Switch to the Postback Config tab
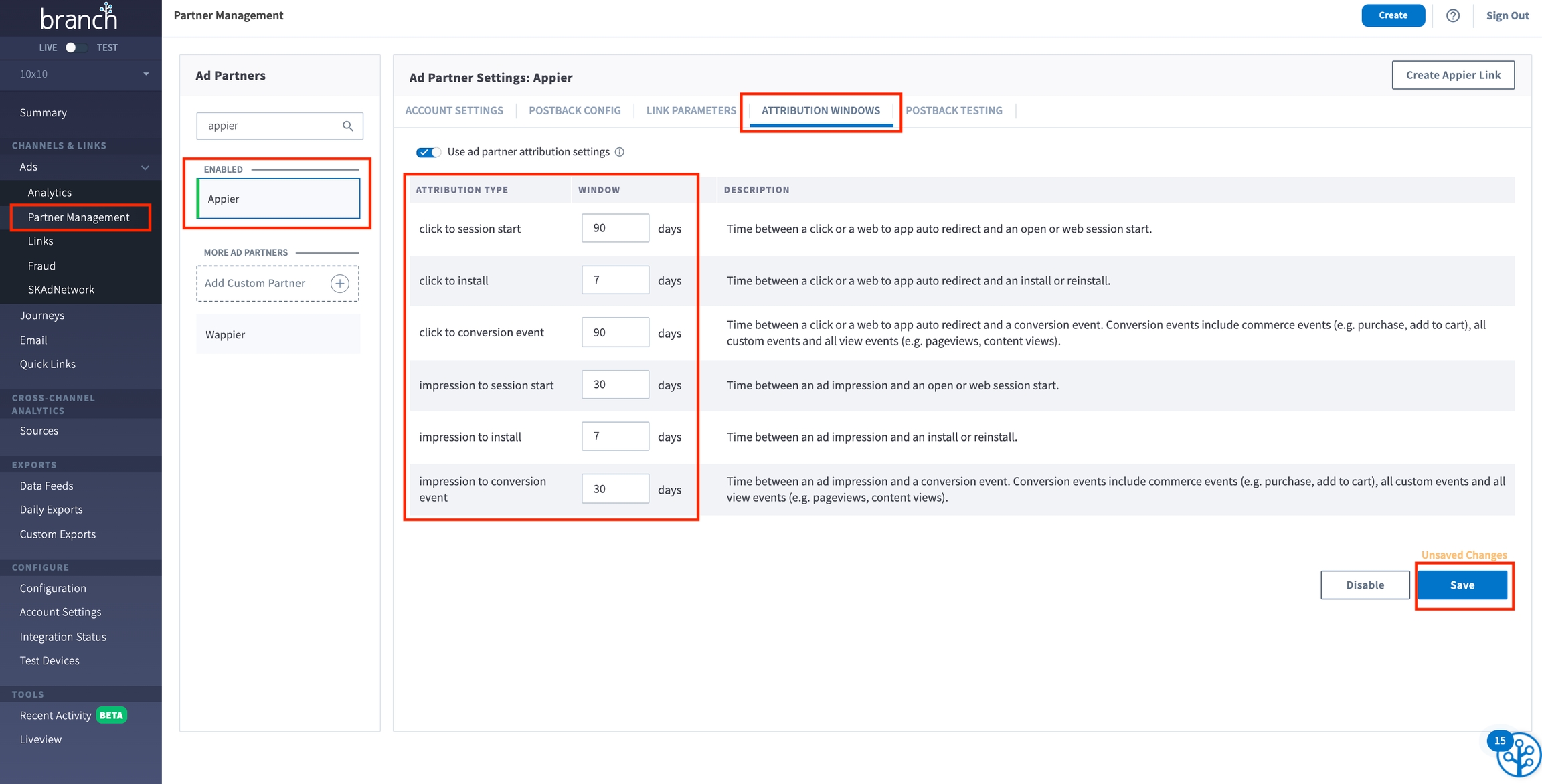 pos(574,110)
